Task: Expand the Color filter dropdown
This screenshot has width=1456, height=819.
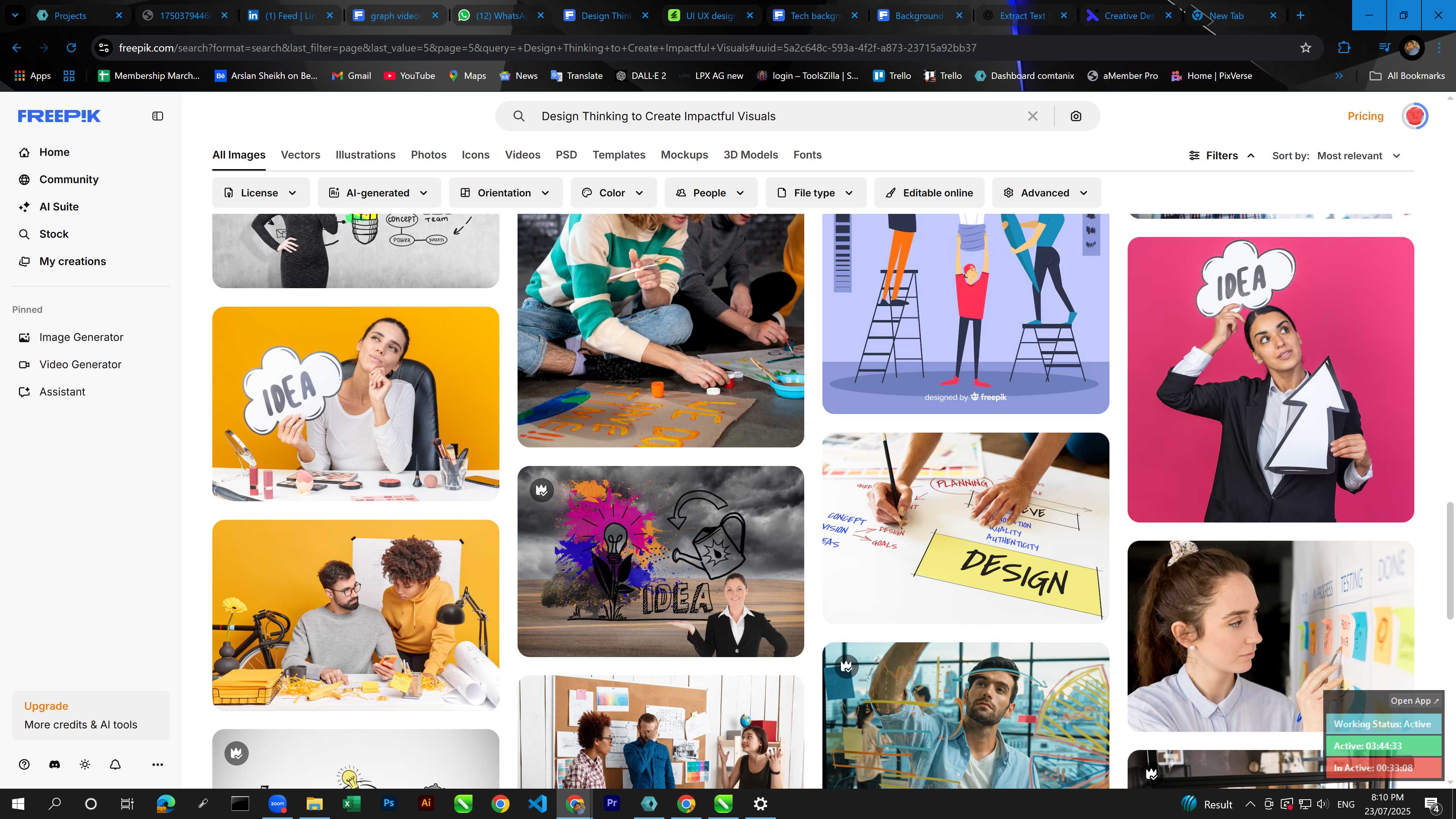Action: coord(613,193)
